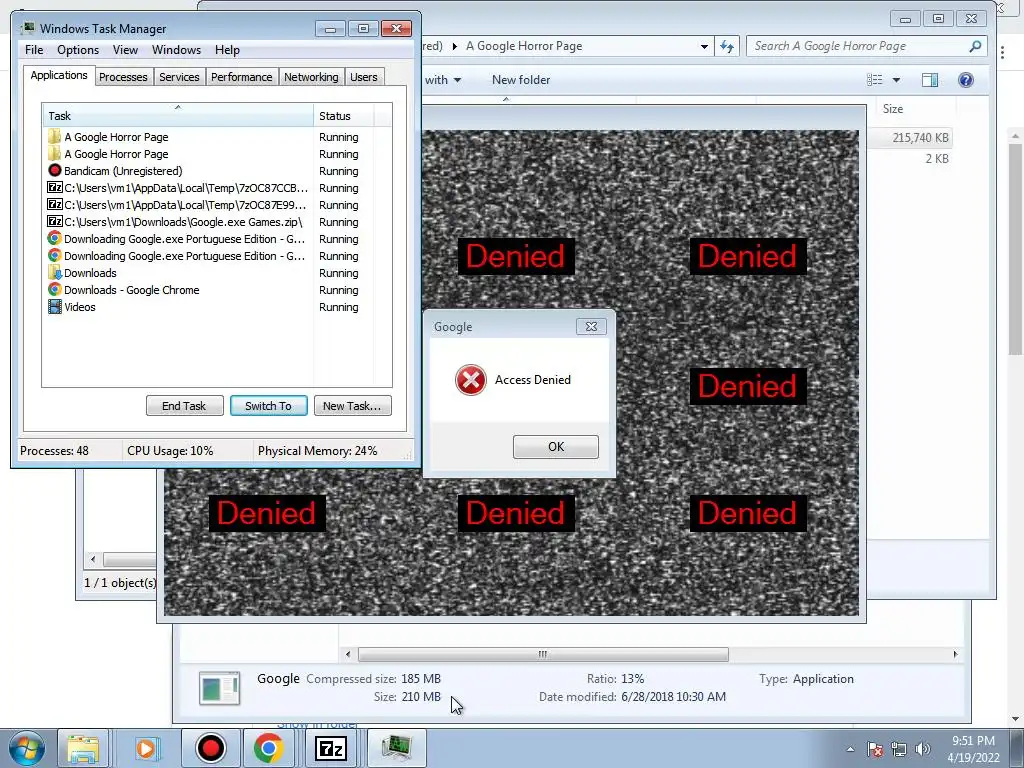This screenshot has height=768, width=1024.
Task: Click 215,740 KB size cell
Action: (920, 138)
